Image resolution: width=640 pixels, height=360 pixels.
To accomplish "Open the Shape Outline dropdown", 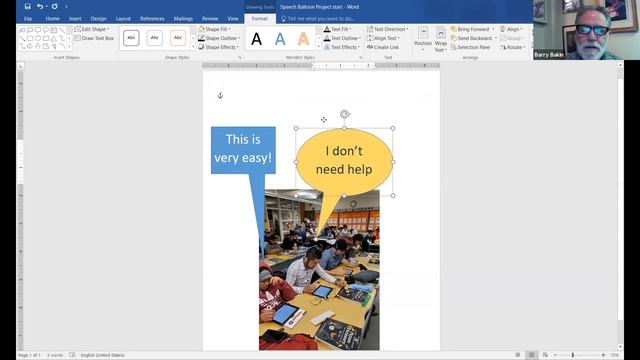I will pos(219,38).
